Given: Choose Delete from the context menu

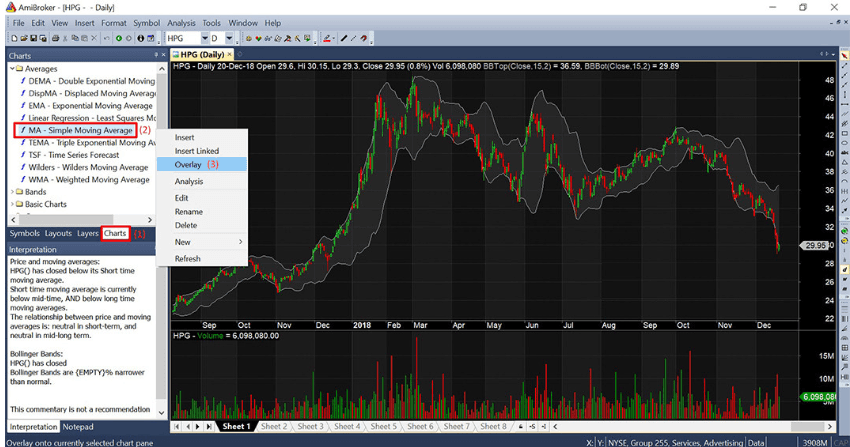Looking at the screenshot, I should 202,225.
